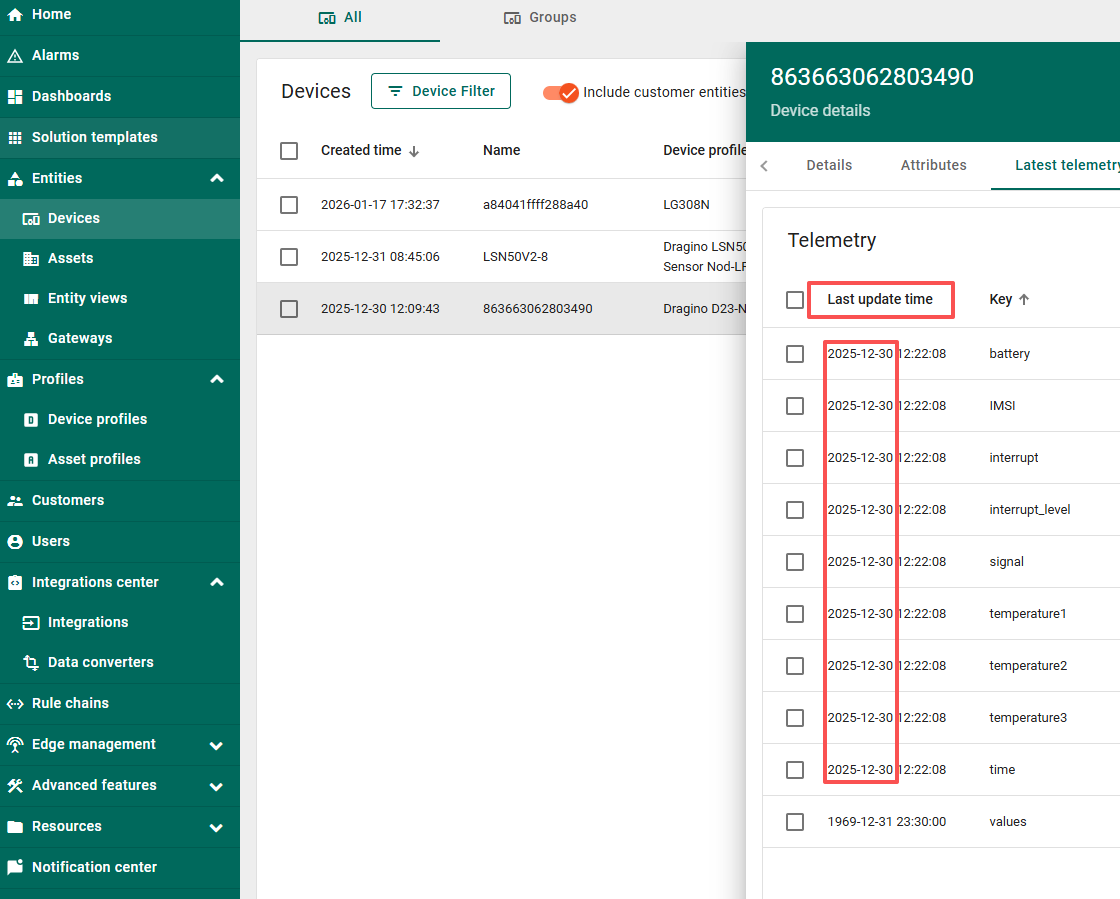
Task: Select checkbox for device LSN50V2-8
Action: [289, 257]
